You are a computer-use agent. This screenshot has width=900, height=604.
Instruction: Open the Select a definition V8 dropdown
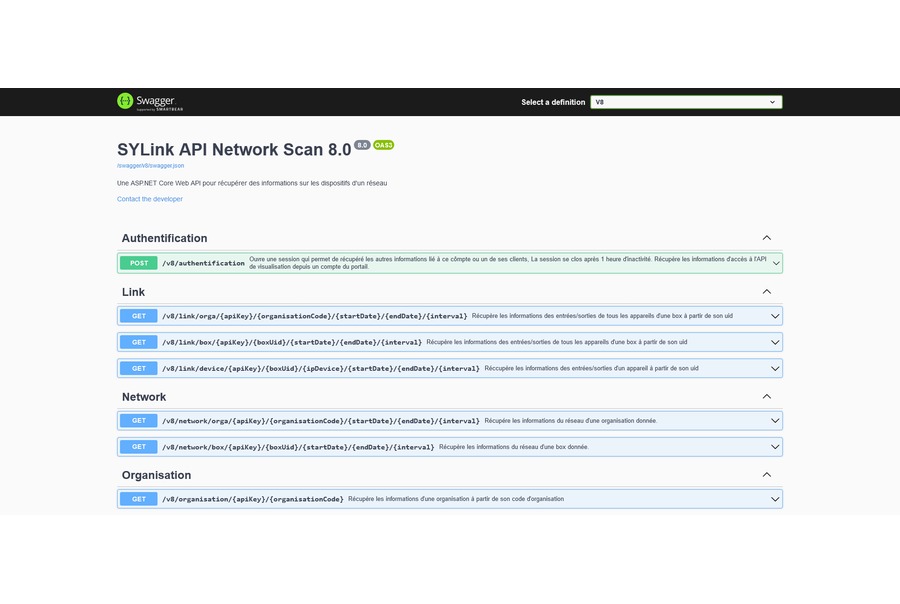point(686,102)
